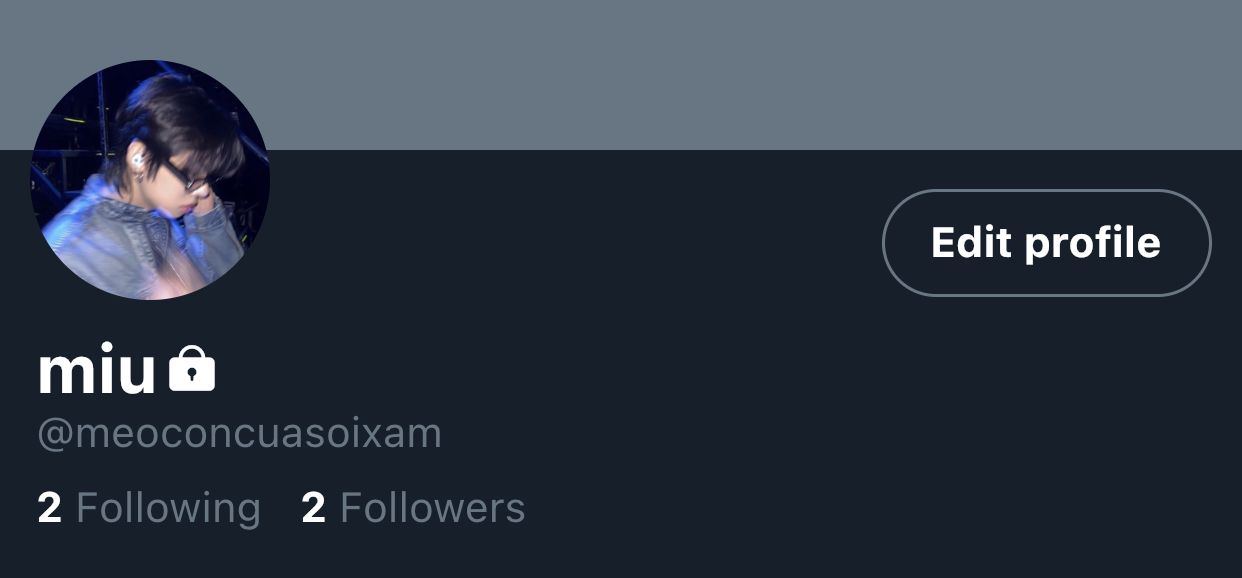This screenshot has height=578, width=1242.
Task: Click the word Edit in profile button
Action: click(x=971, y=243)
